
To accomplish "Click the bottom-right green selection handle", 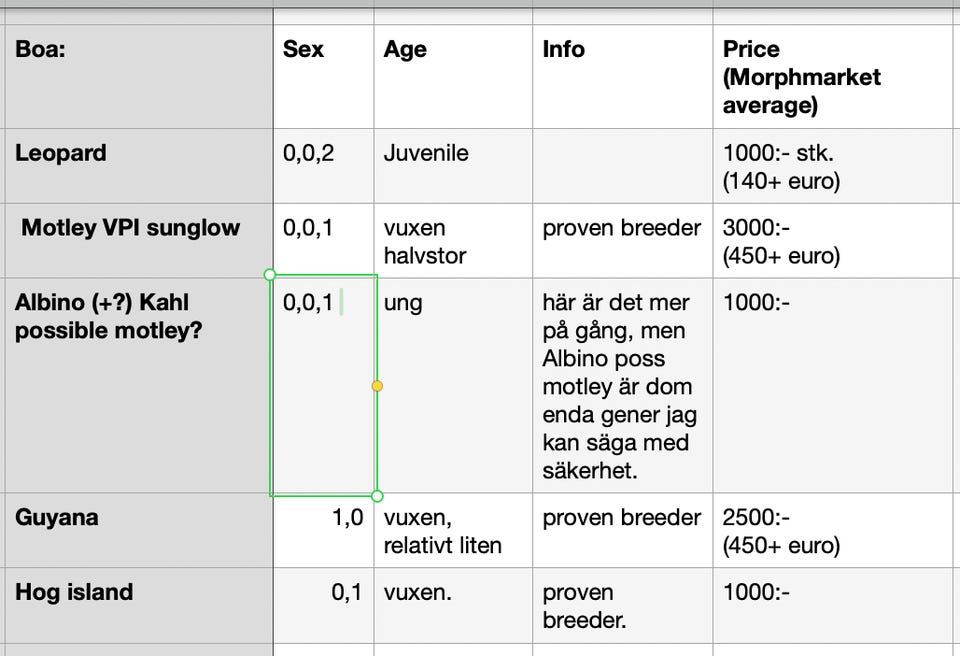I will click(377, 496).
